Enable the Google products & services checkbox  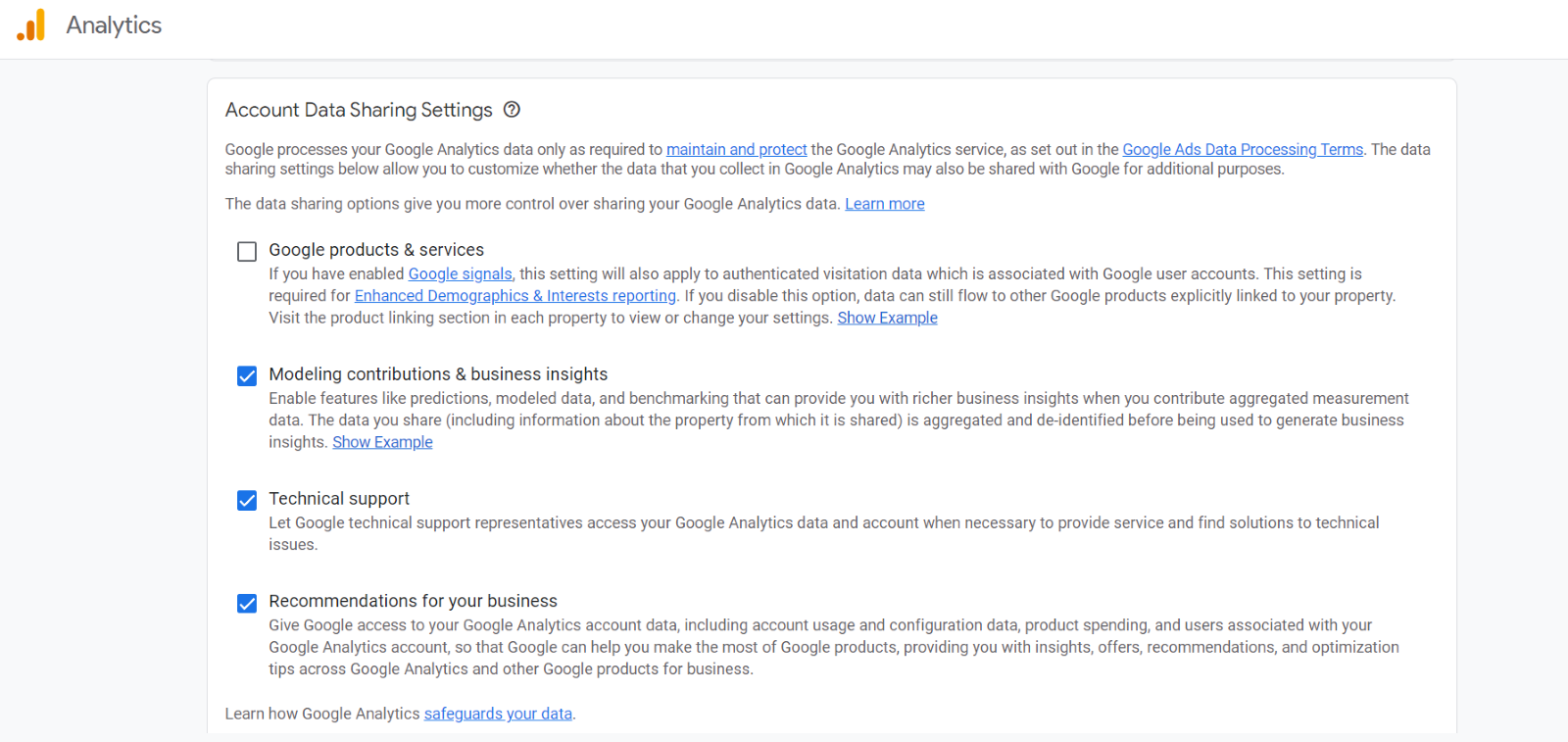pos(247,252)
